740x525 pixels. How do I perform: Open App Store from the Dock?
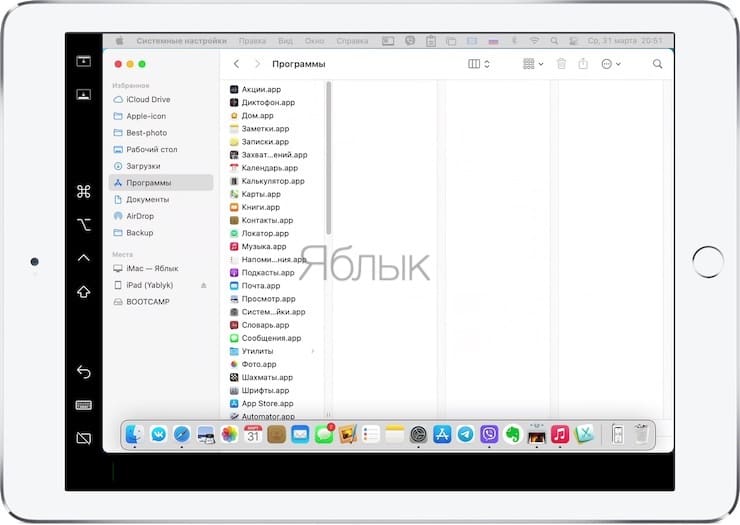point(442,434)
